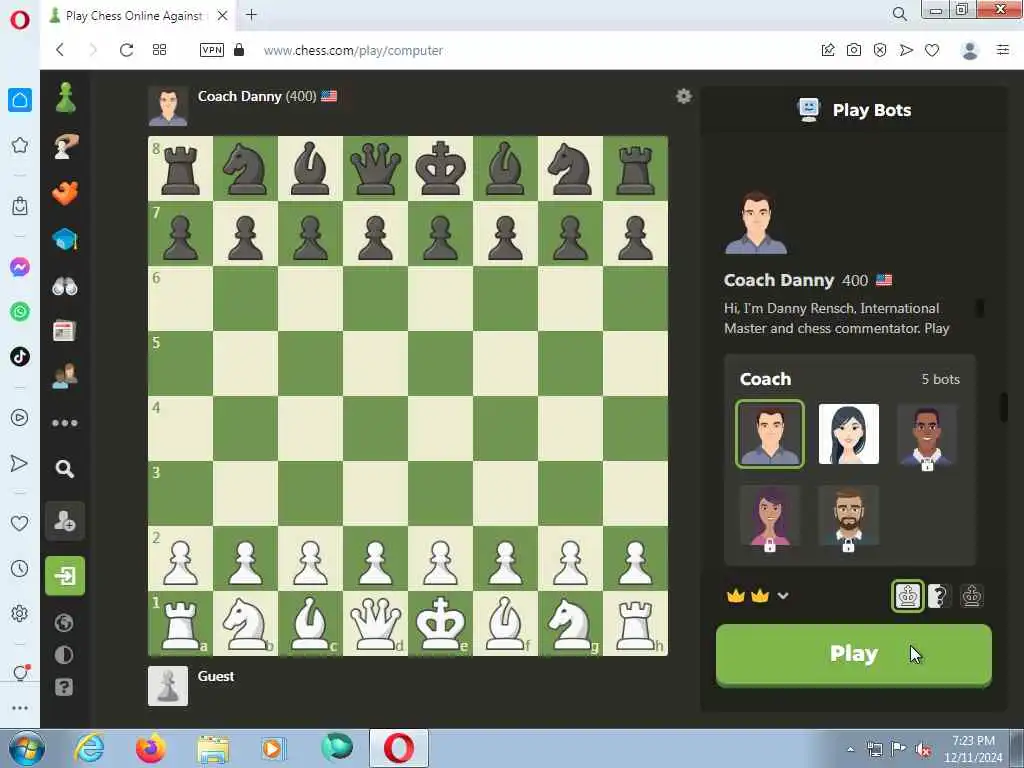This screenshot has width=1024, height=768.
Task: Open the More three-dots menu in chess.com sidebar
Action: [65, 423]
